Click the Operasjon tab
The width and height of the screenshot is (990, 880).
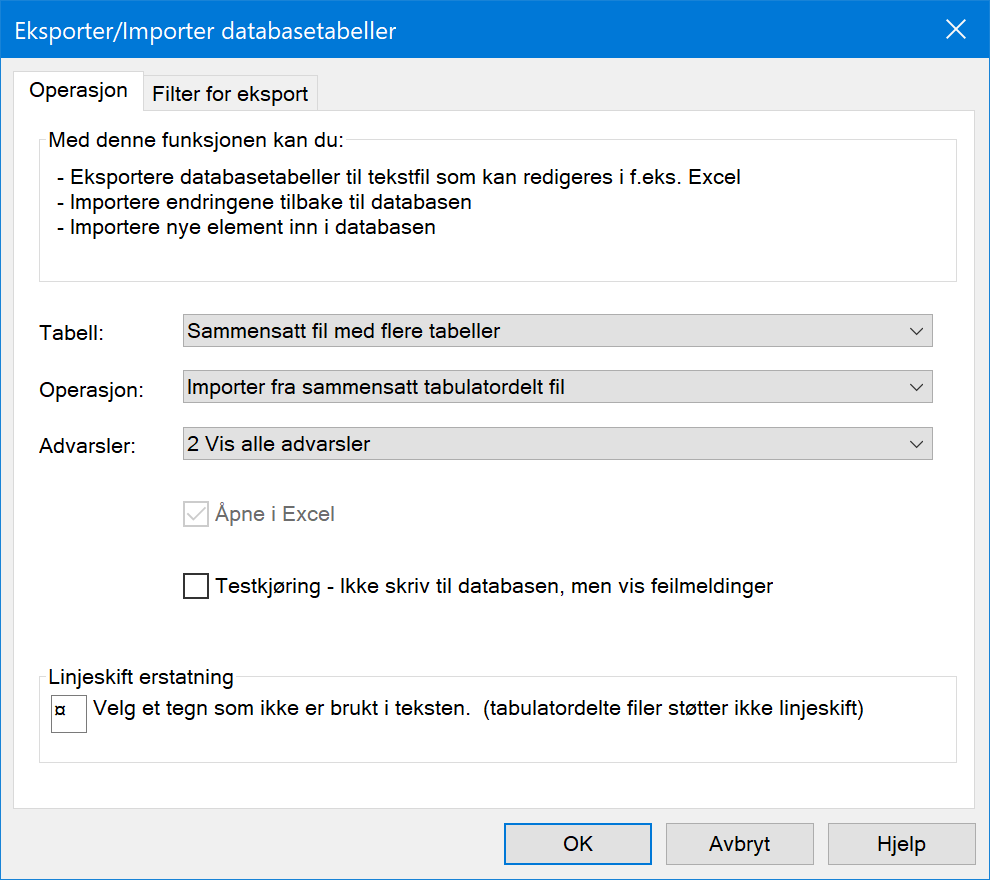pyautogui.click(x=78, y=91)
